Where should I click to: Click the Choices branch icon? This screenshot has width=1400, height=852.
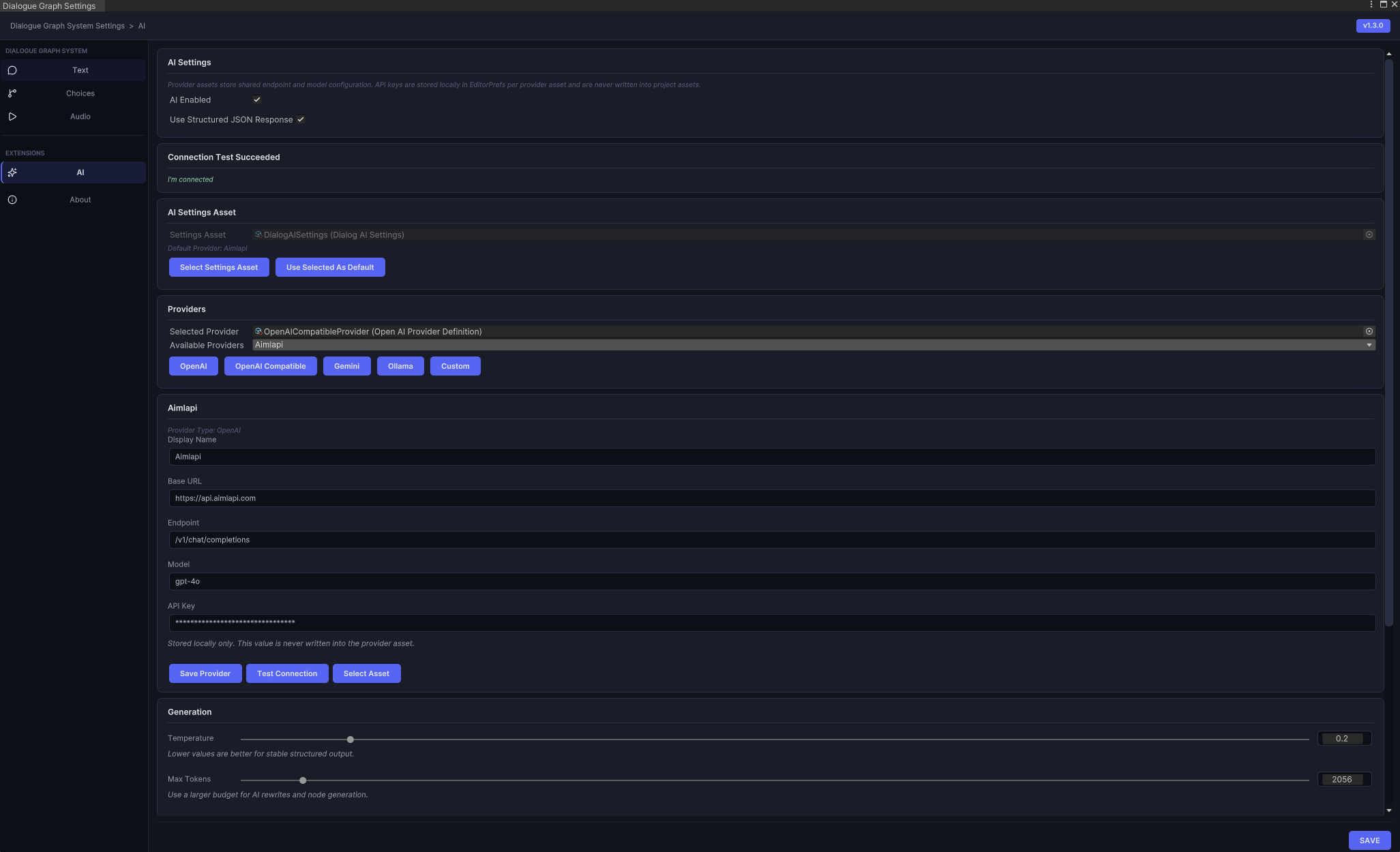tap(12, 93)
